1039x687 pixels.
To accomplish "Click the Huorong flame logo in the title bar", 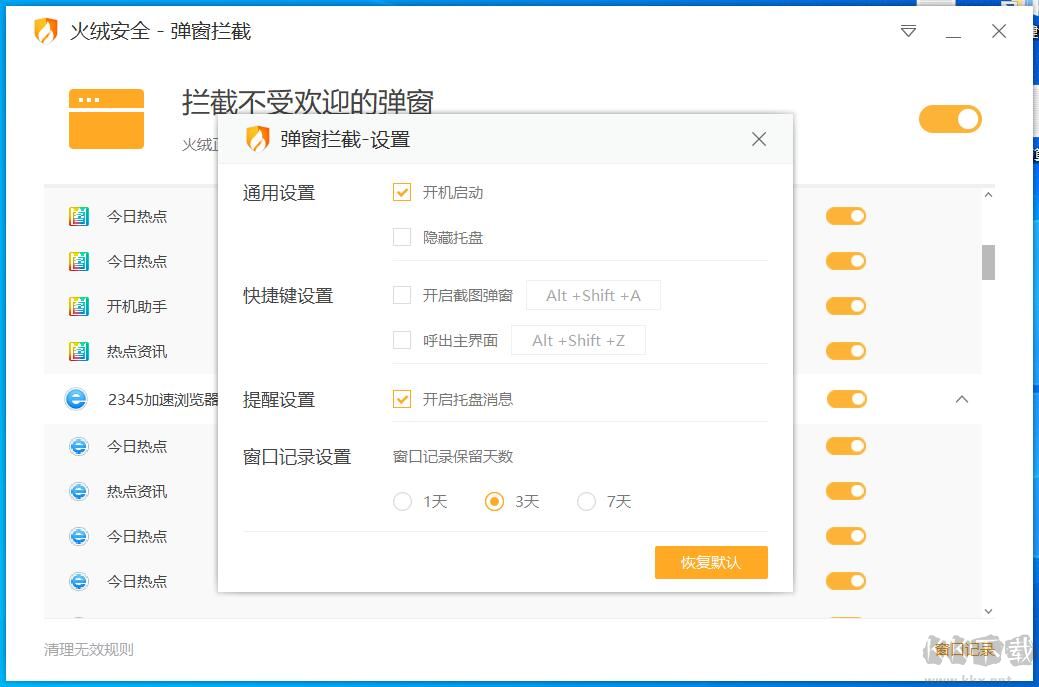I will coord(44,31).
